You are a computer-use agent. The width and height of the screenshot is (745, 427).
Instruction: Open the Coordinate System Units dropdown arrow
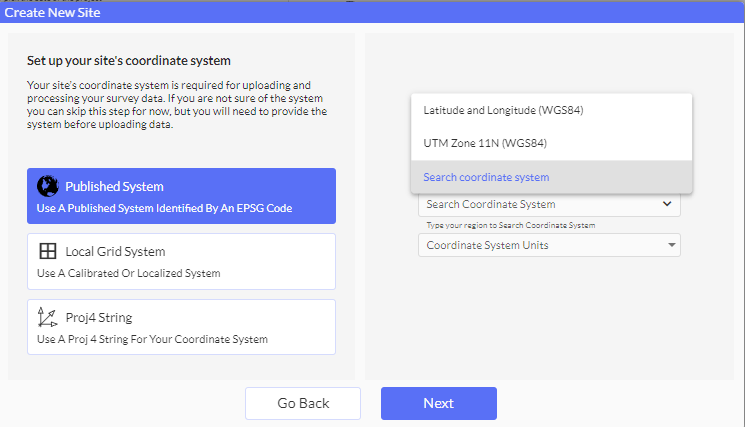pos(667,245)
